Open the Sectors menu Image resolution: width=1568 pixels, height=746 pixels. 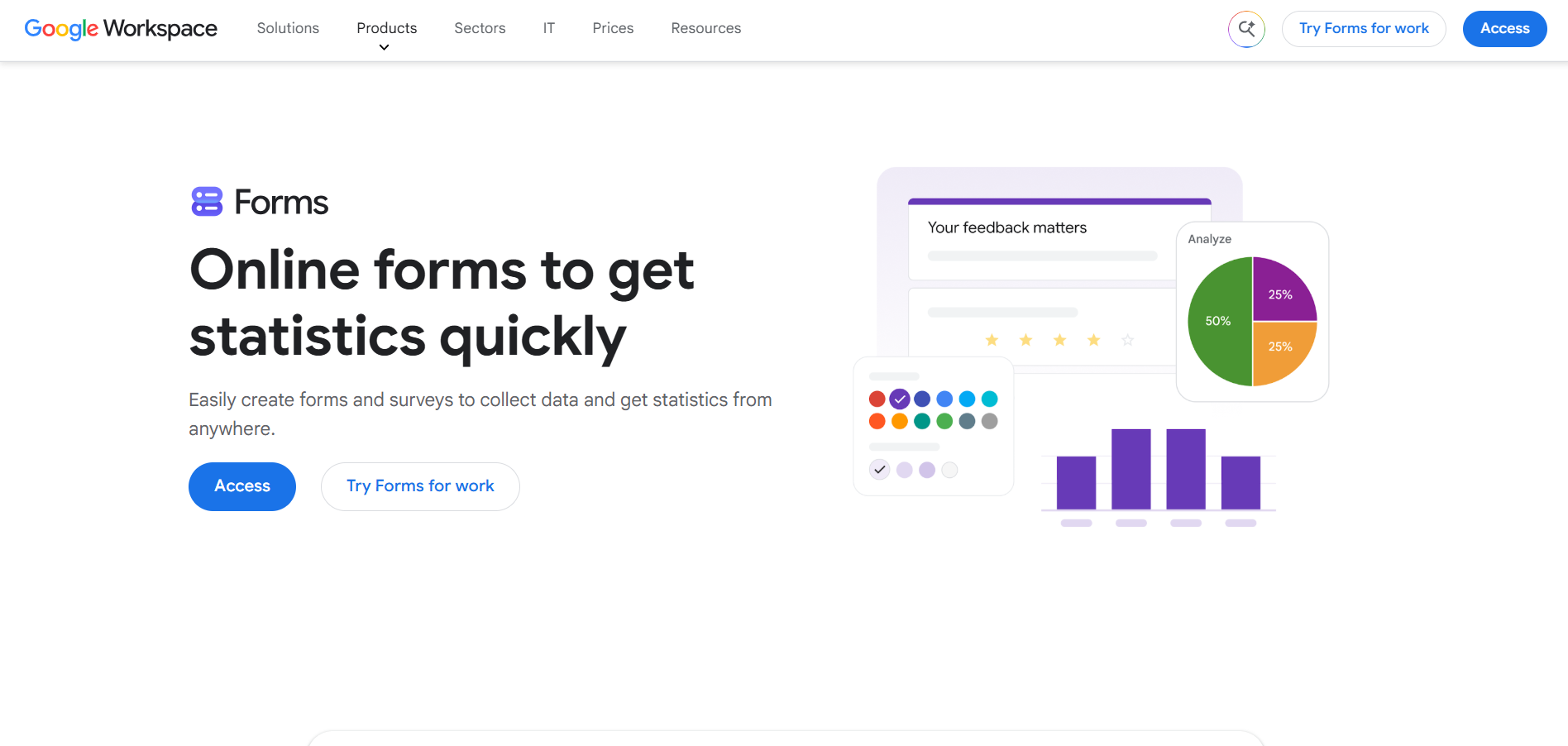pos(480,28)
